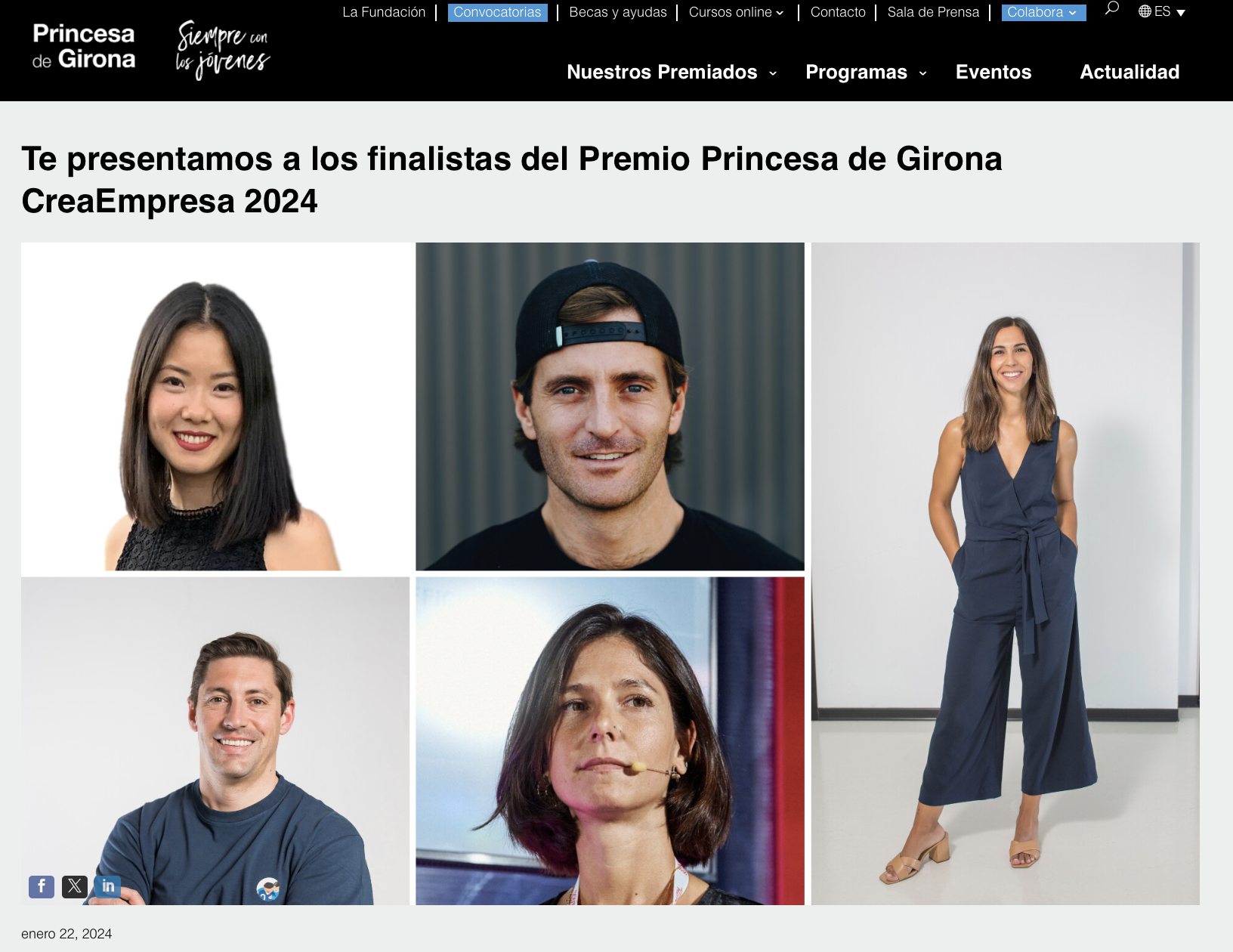Open the Eventos menu item

[993, 72]
